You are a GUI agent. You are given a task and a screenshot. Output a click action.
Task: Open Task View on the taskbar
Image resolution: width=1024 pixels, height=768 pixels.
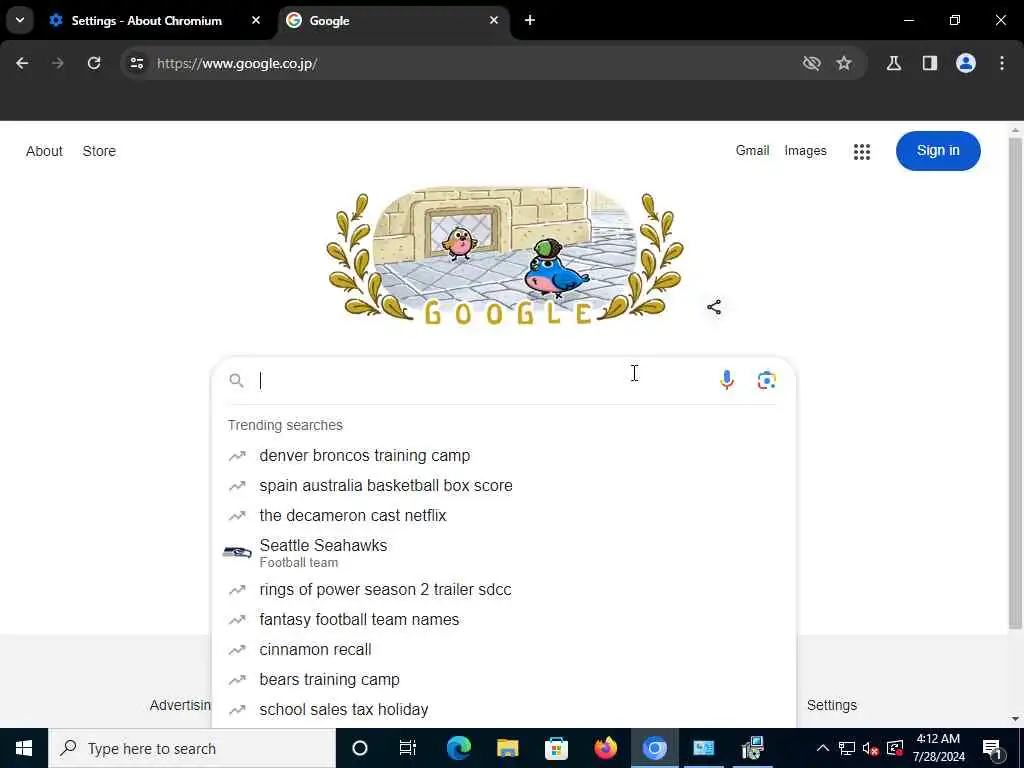[408, 748]
